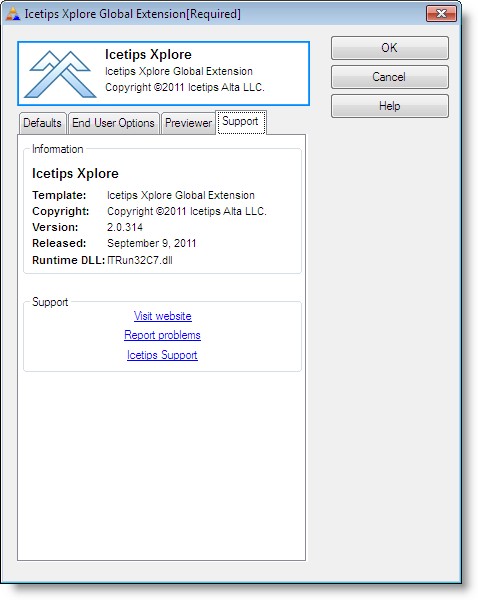Click the Support tab
478x600 pixels.
(241, 122)
